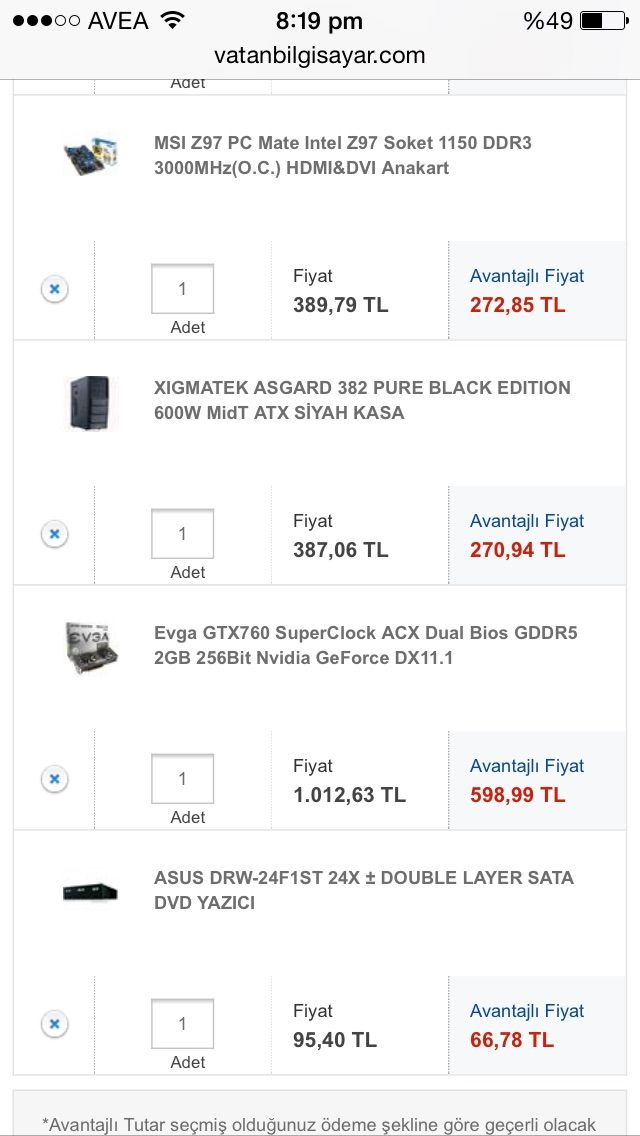Screen dimensions: 640x1136
Task: Edit quantity field for ASUS DVD writer
Action: pyautogui.click(x=182, y=1024)
